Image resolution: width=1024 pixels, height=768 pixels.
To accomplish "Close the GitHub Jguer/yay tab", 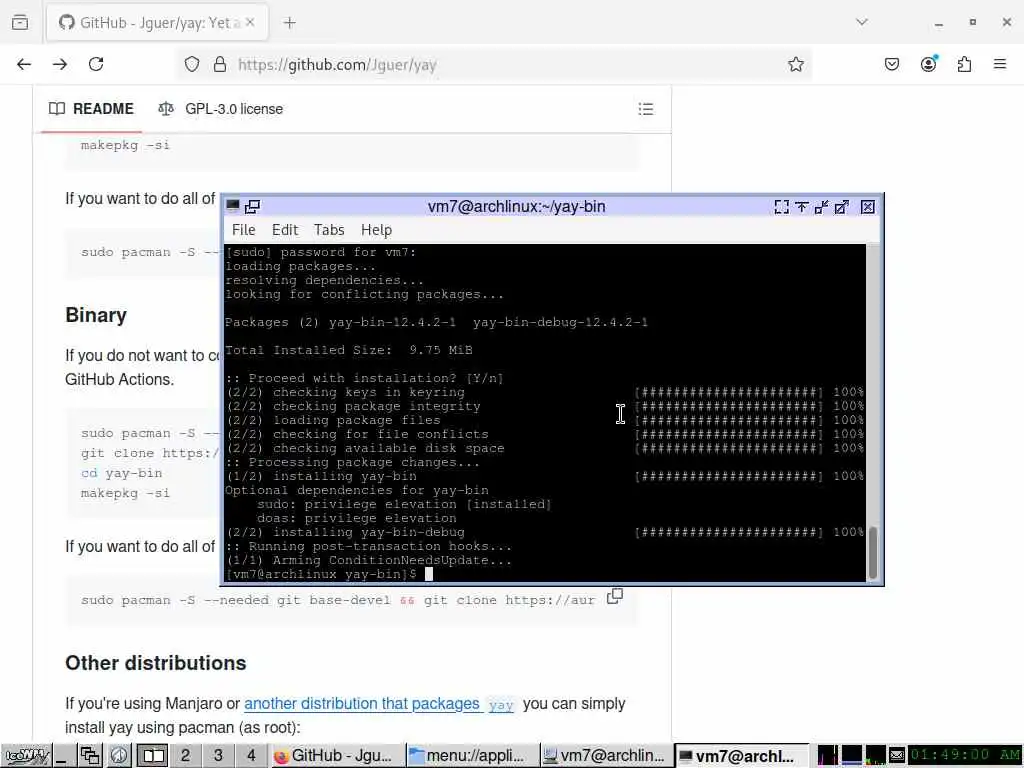I will [250, 23].
